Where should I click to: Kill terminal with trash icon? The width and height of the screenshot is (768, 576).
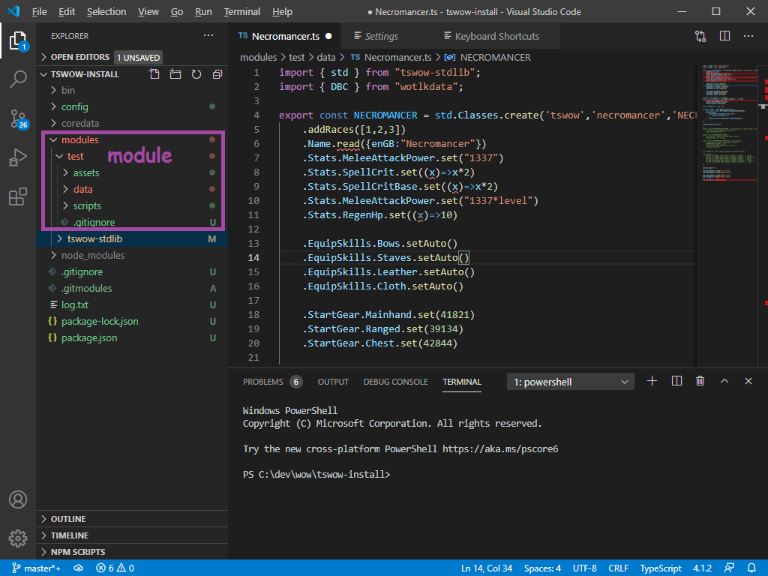tap(700, 381)
